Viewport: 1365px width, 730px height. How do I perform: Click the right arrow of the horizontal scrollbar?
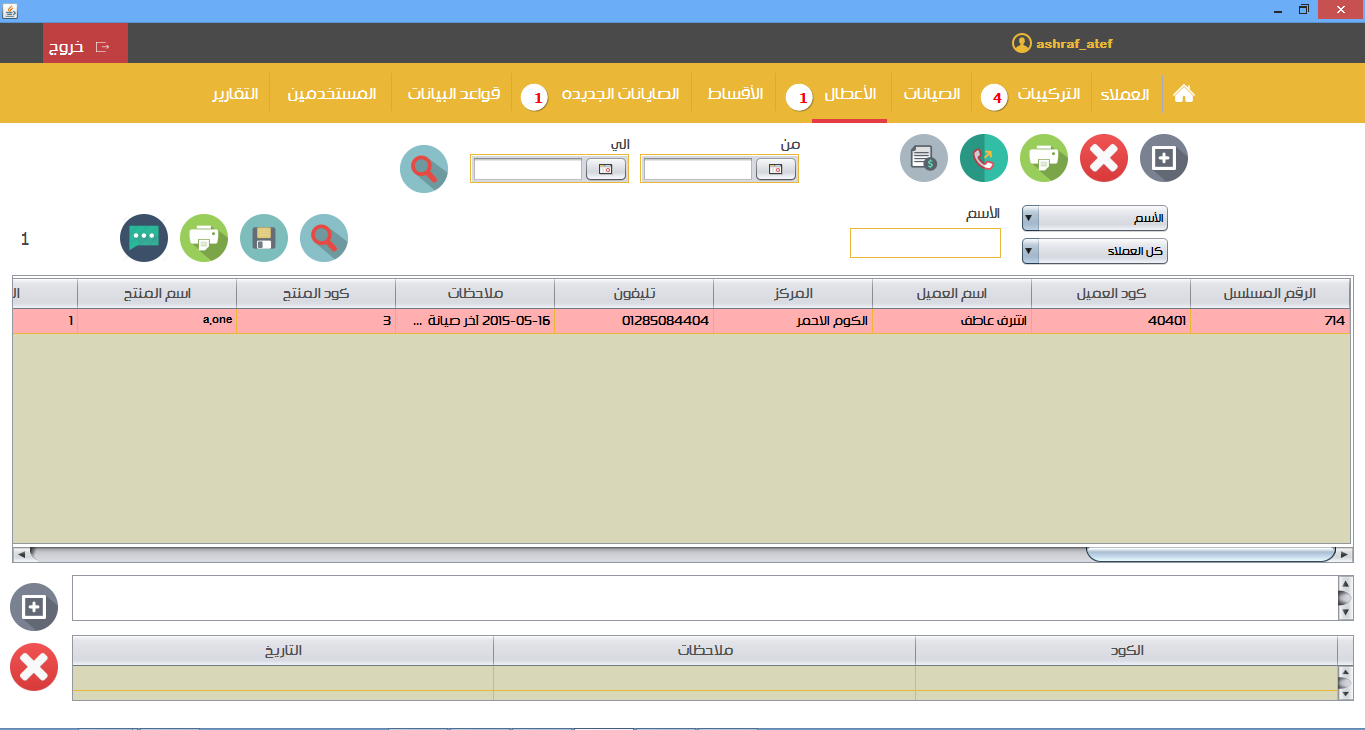(1345, 553)
